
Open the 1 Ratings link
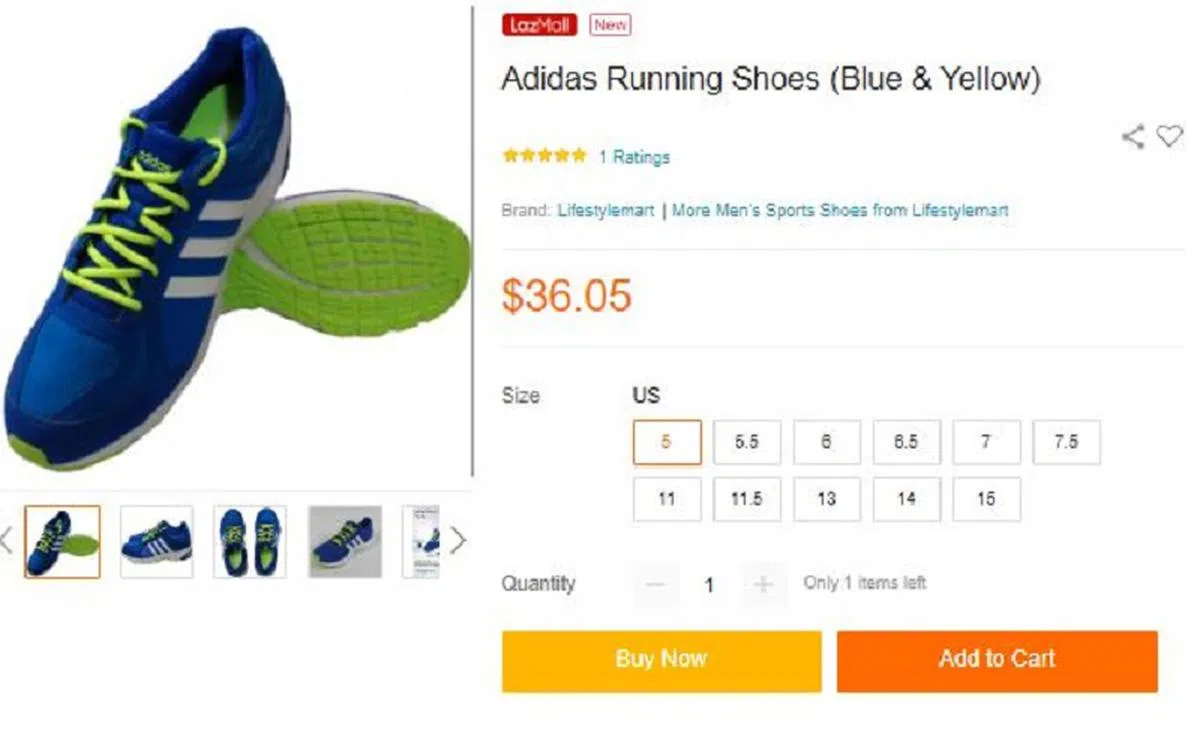[x=634, y=157]
